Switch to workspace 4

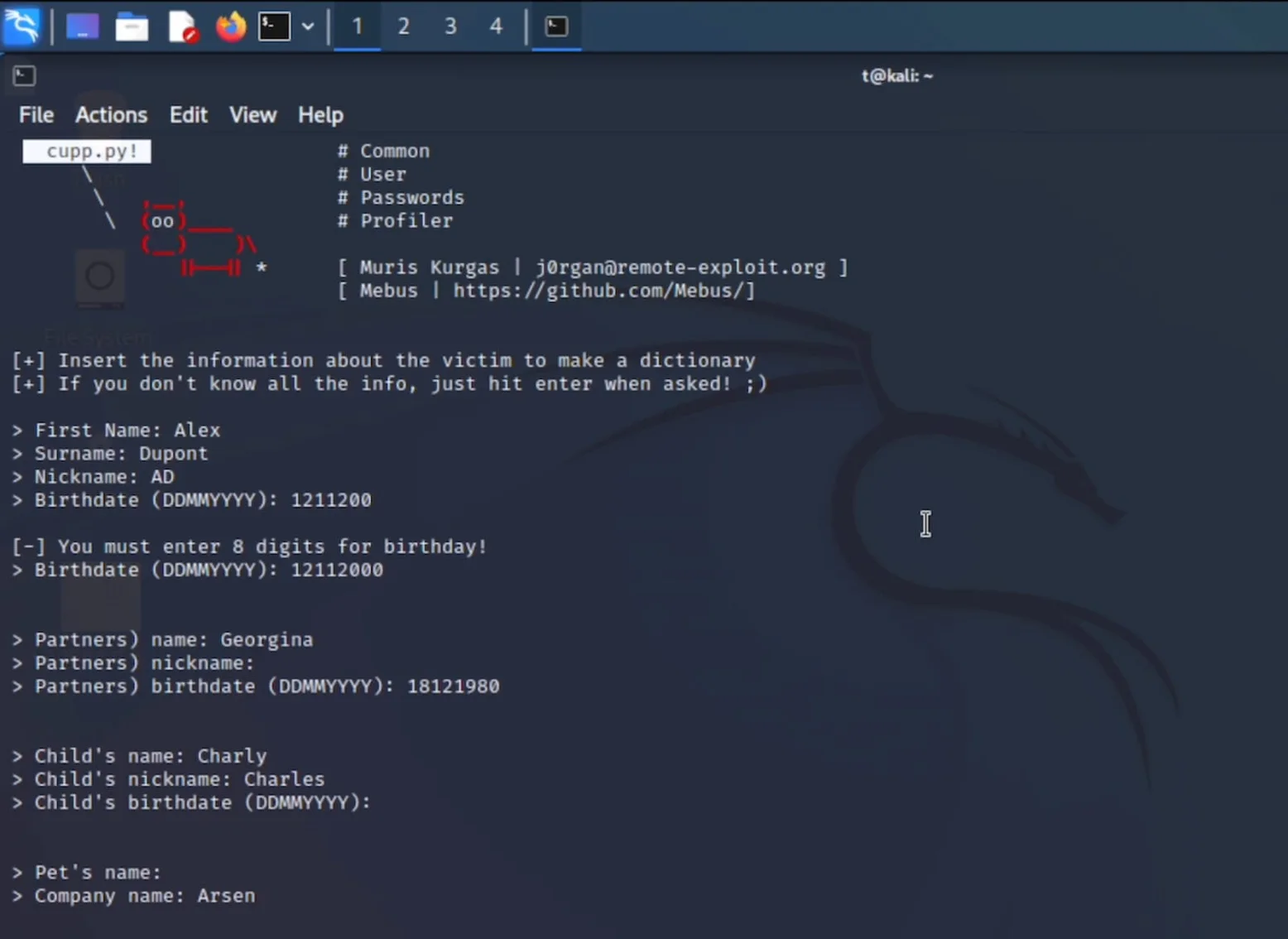(496, 26)
